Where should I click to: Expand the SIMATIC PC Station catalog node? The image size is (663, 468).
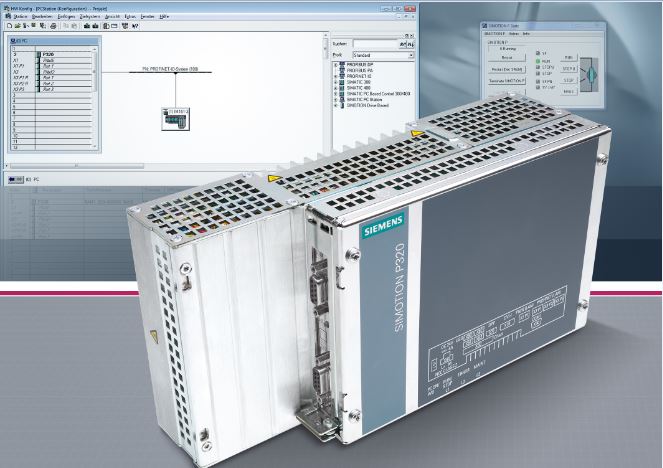pos(336,99)
